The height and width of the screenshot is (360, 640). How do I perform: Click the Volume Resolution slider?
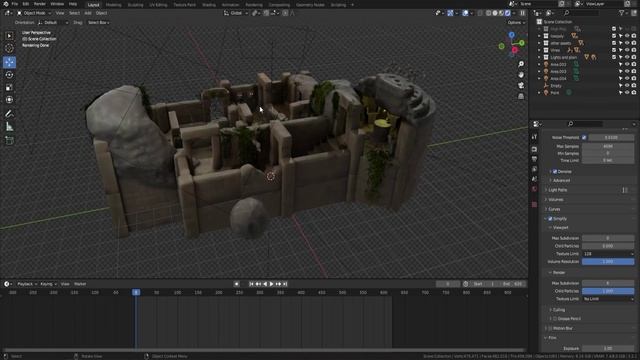click(608, 262)
